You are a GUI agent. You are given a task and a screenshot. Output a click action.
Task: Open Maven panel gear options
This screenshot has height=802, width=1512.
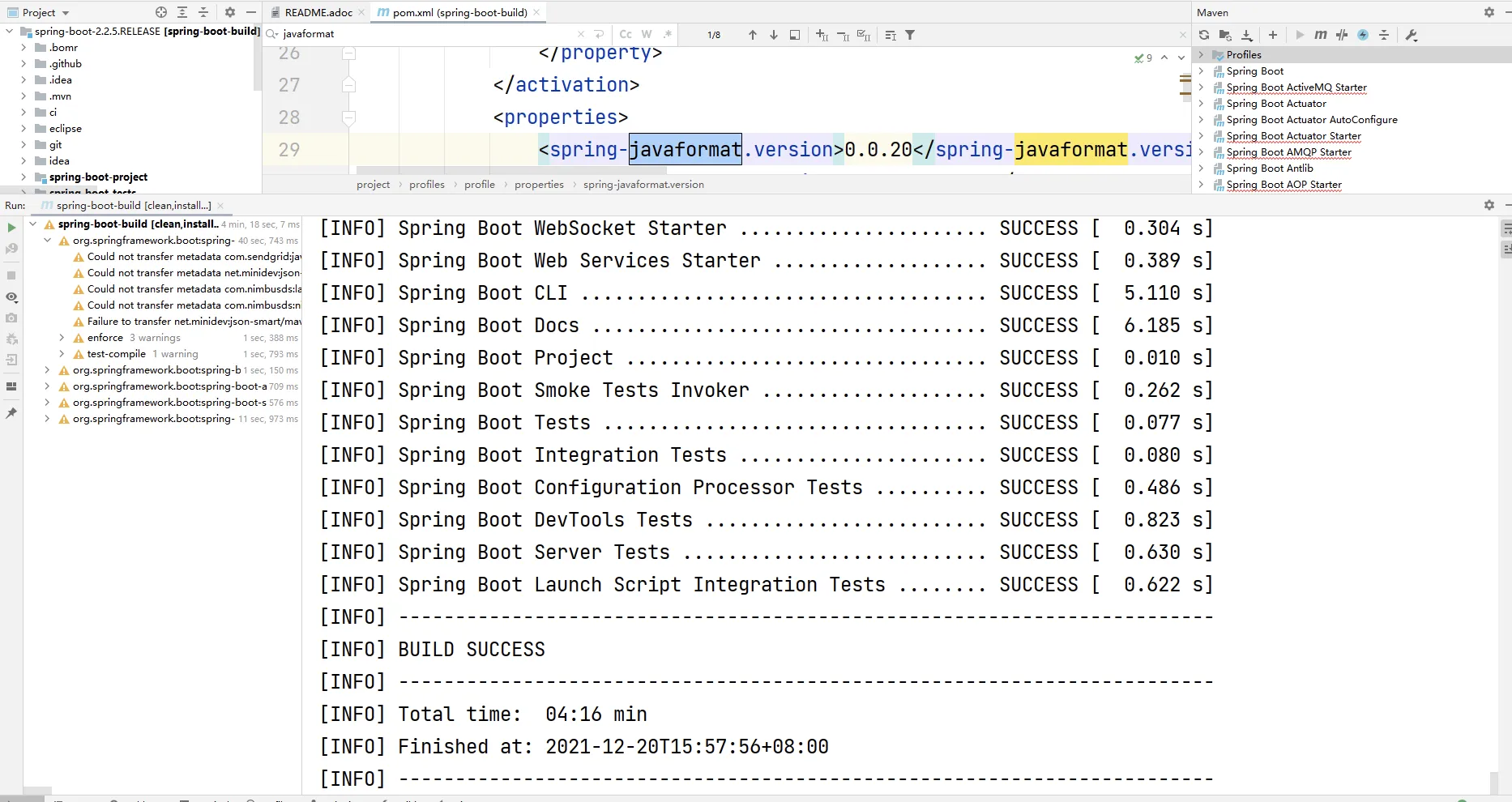pyautogui.click(x=1489, y=12)
